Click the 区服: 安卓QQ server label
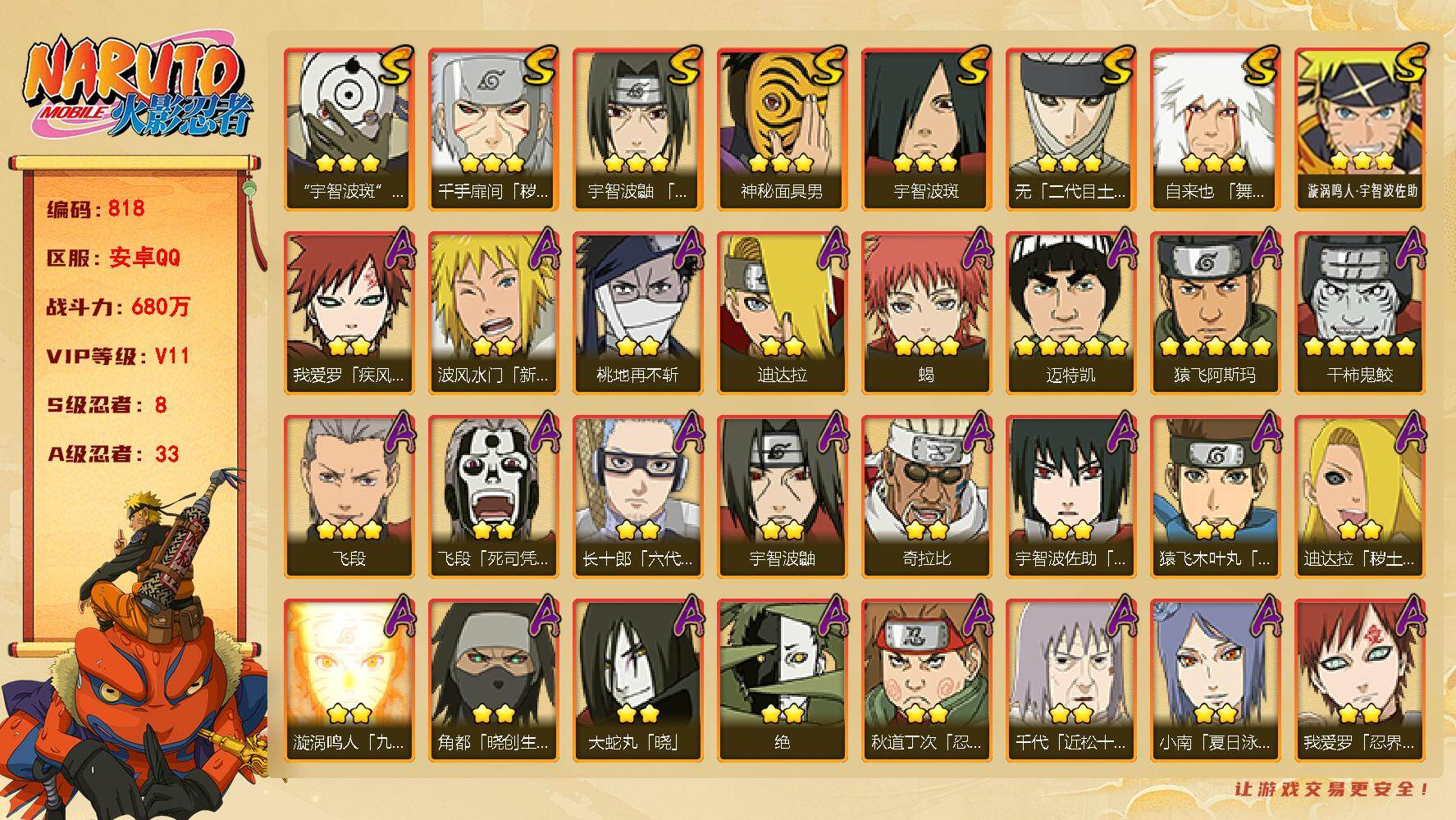Screen dimensions: 1456x820 112,257
